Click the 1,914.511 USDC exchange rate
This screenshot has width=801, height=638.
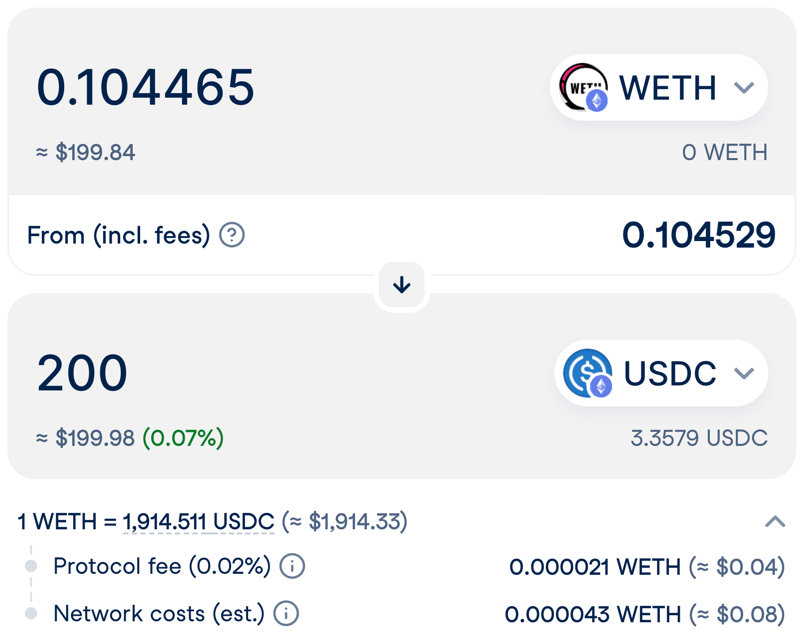pyautogui.click(x=198, y=521)
